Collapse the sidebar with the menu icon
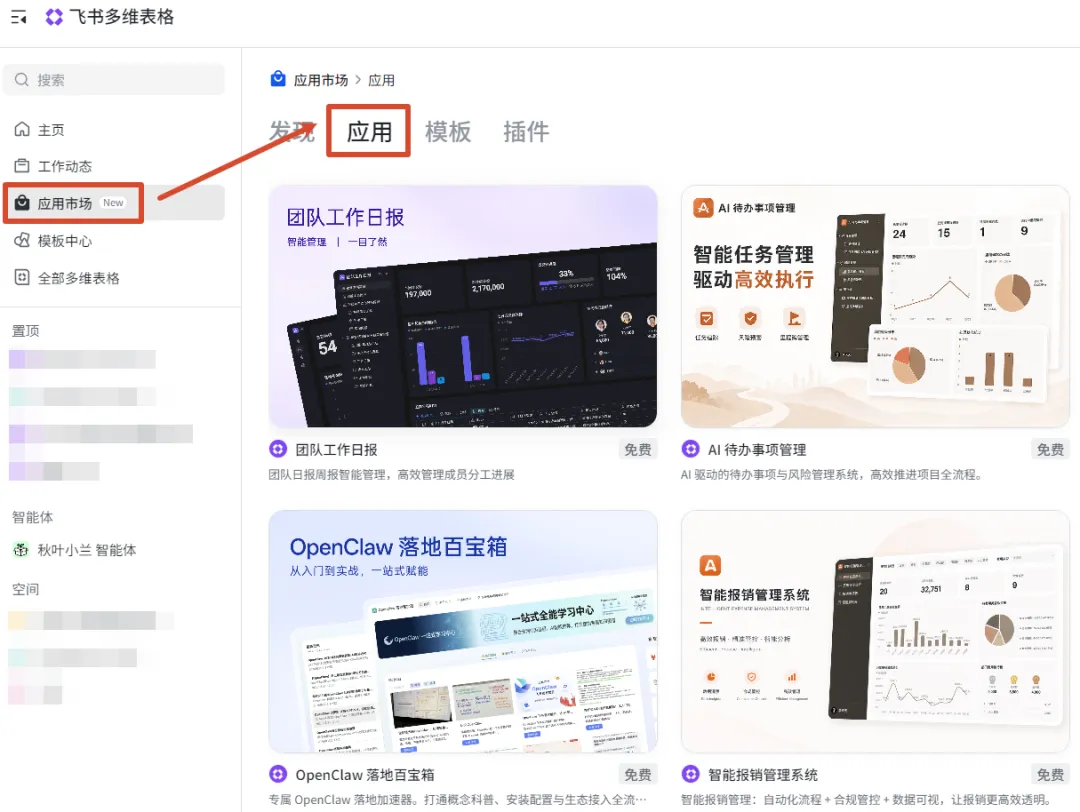 coord(19,17)
